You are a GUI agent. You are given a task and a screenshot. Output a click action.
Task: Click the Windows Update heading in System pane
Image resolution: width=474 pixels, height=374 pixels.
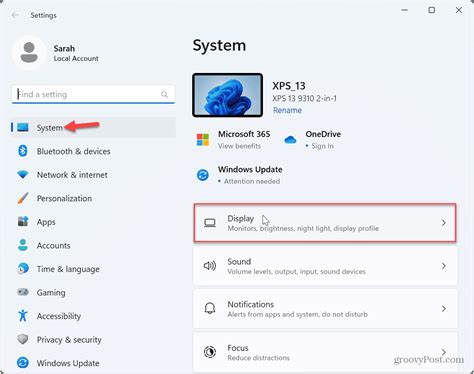point(250,169)
